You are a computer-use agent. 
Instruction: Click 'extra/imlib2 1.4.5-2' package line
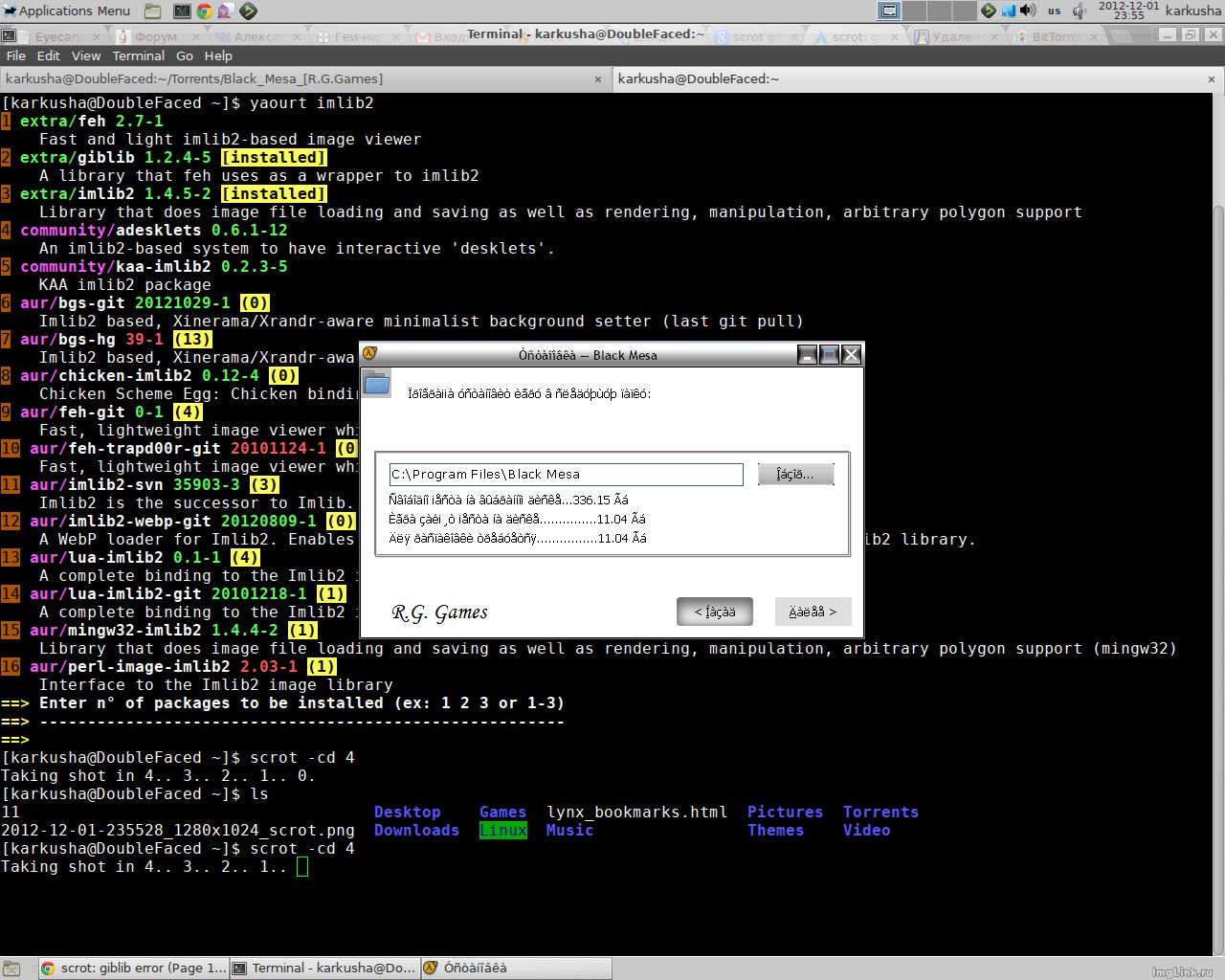(173, 193)
